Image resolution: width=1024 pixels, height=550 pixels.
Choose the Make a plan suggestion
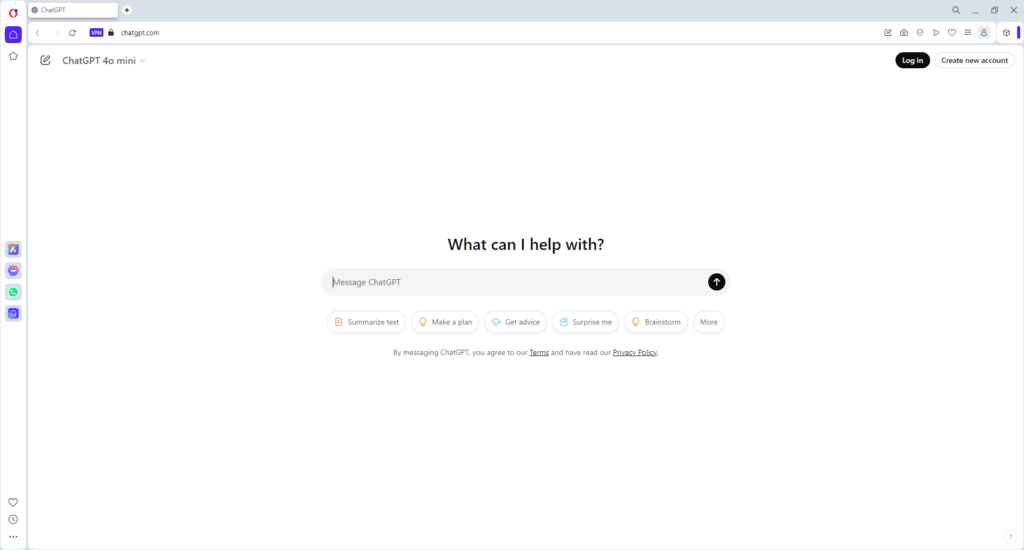point(445,322)
